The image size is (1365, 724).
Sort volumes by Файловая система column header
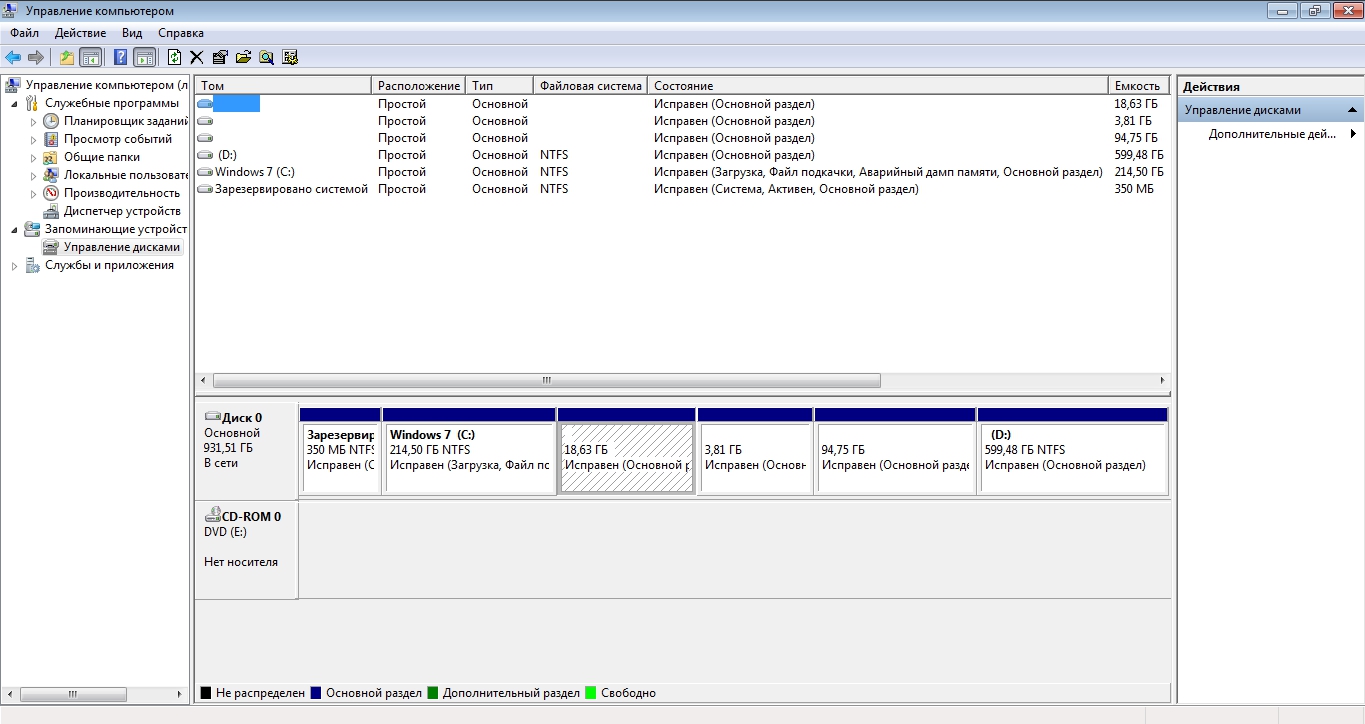click(590, 86)
